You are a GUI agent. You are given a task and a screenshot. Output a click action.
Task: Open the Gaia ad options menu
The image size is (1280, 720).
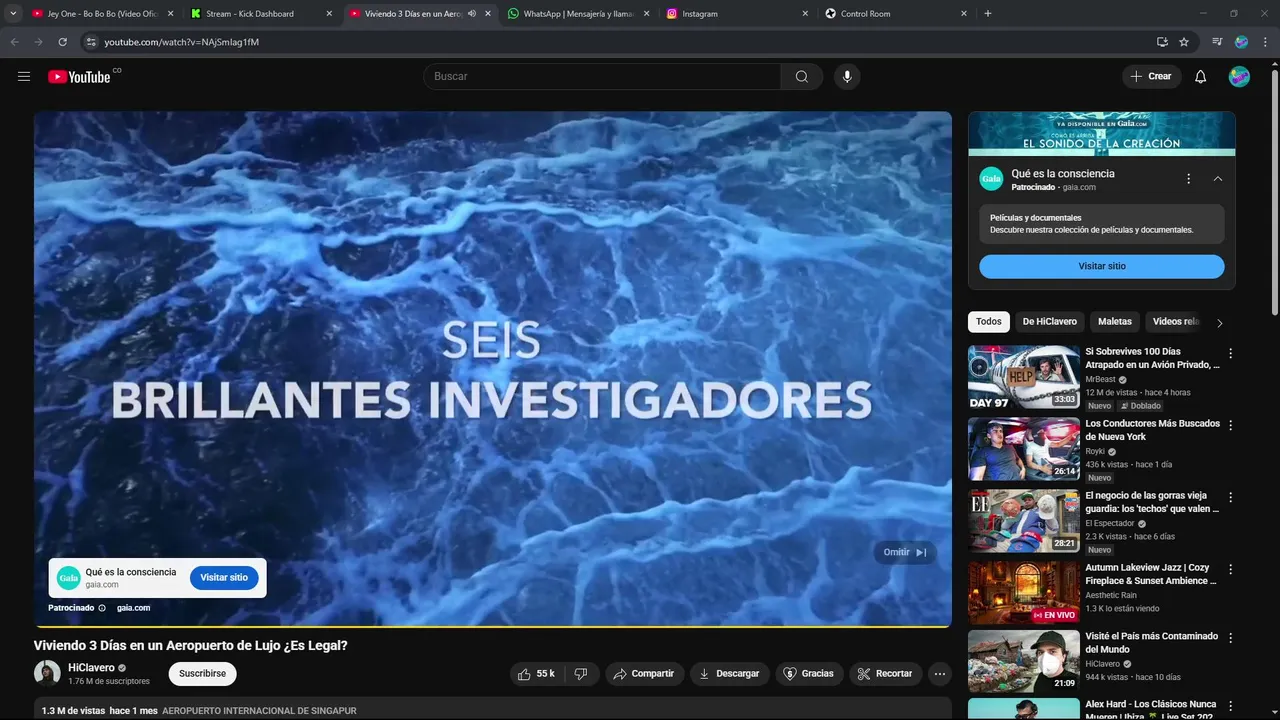click(1188, 179)
